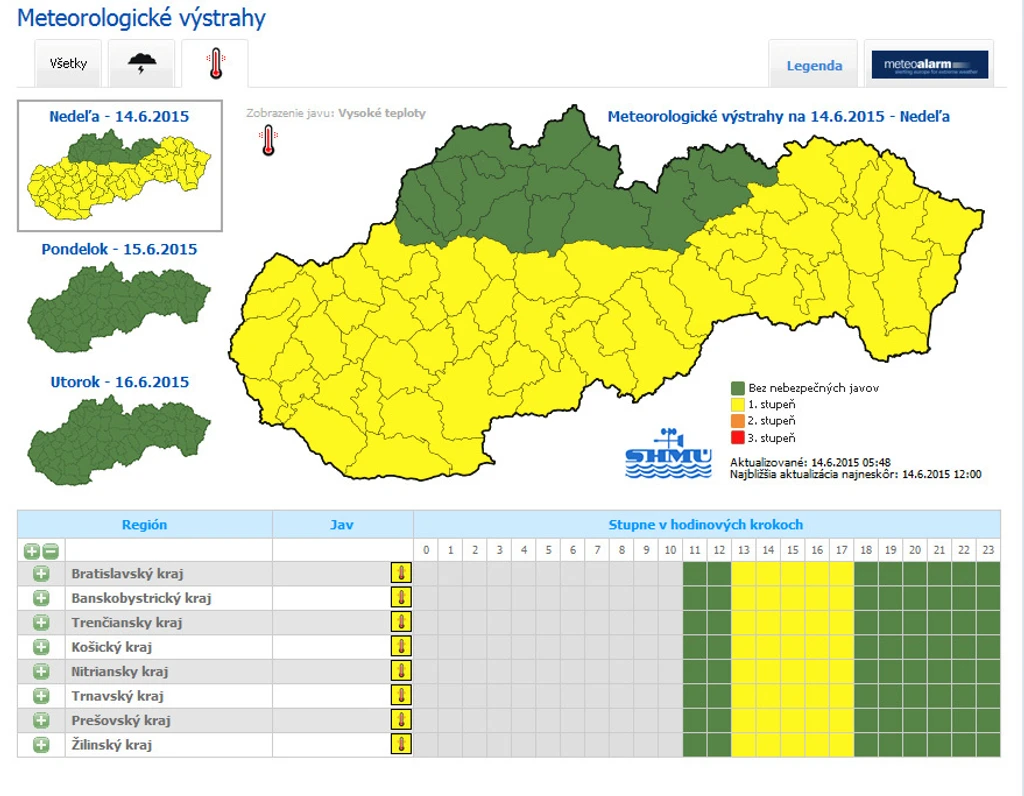Open the meteoalarm logo tab
1024x796 pixels.
point(929,64)
